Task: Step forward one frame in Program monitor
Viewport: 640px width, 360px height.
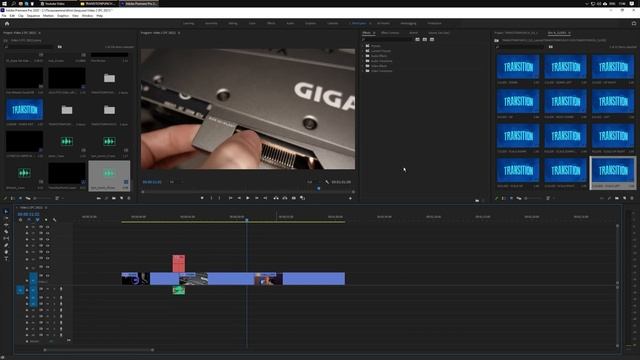Action: pos(257,198)
